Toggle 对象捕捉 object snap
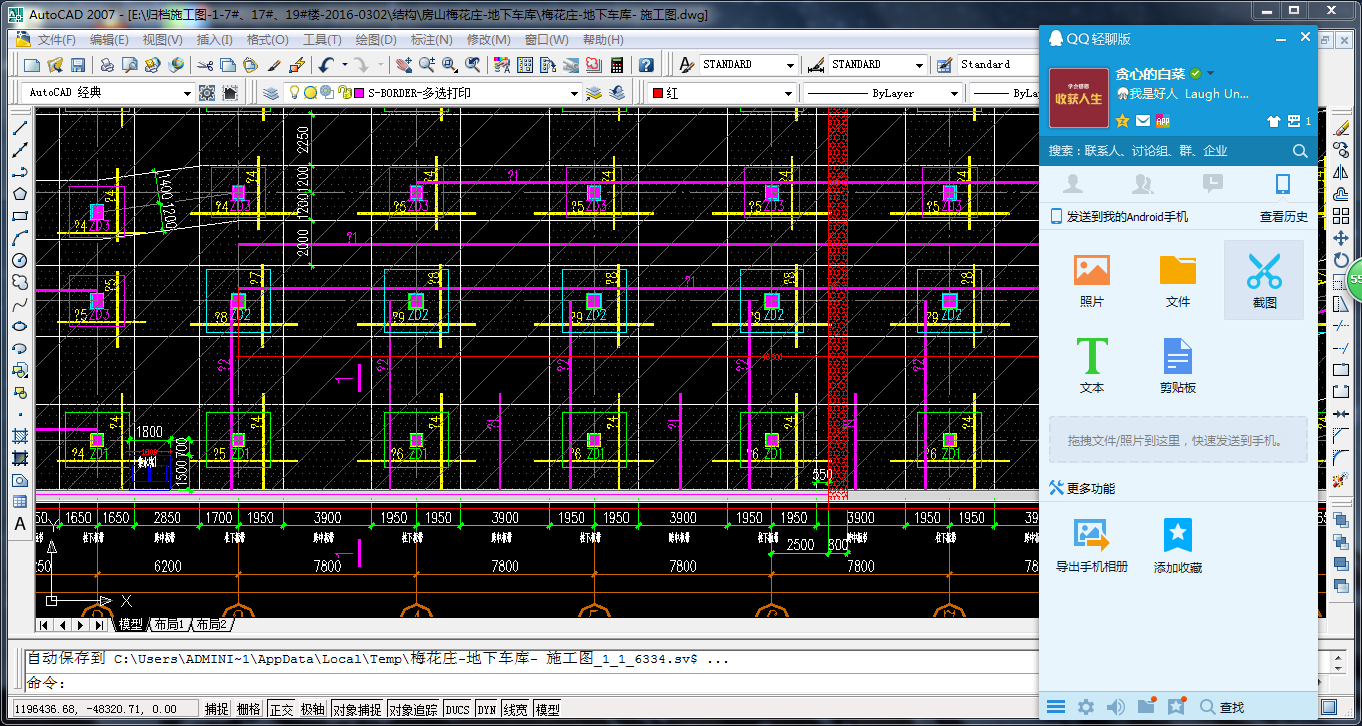 click(357, 709)
